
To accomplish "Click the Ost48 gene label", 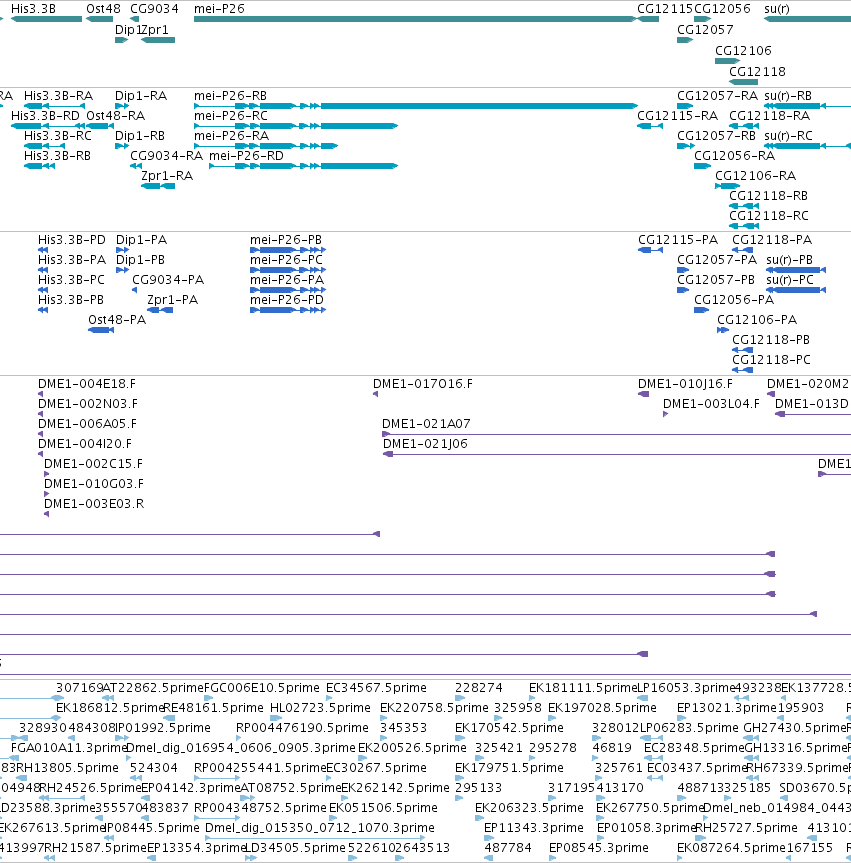I will pyautogui.click(x=103, y=9).
